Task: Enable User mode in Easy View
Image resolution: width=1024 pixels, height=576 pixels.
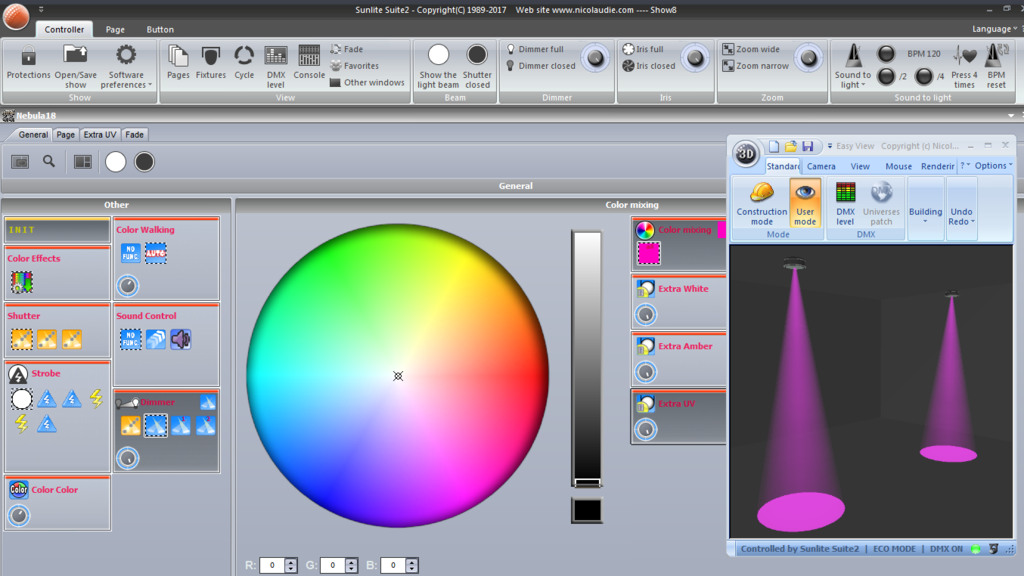Action: coord(805,204)
